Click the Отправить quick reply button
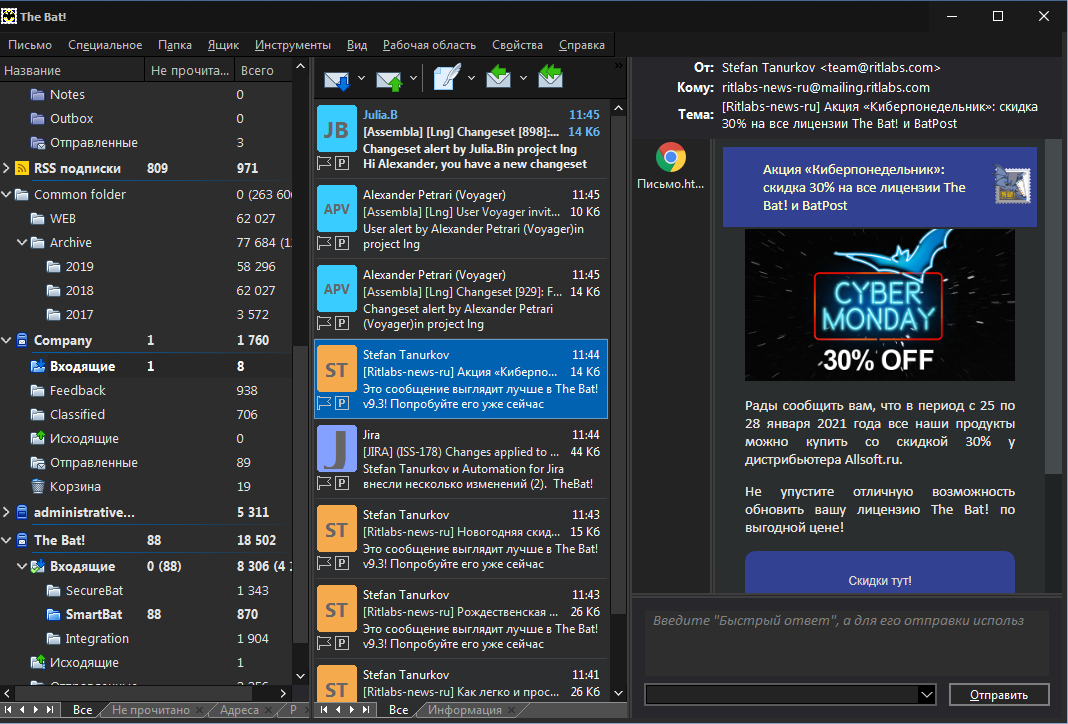This screenshot has width=1068, height=724. [999, 695]
